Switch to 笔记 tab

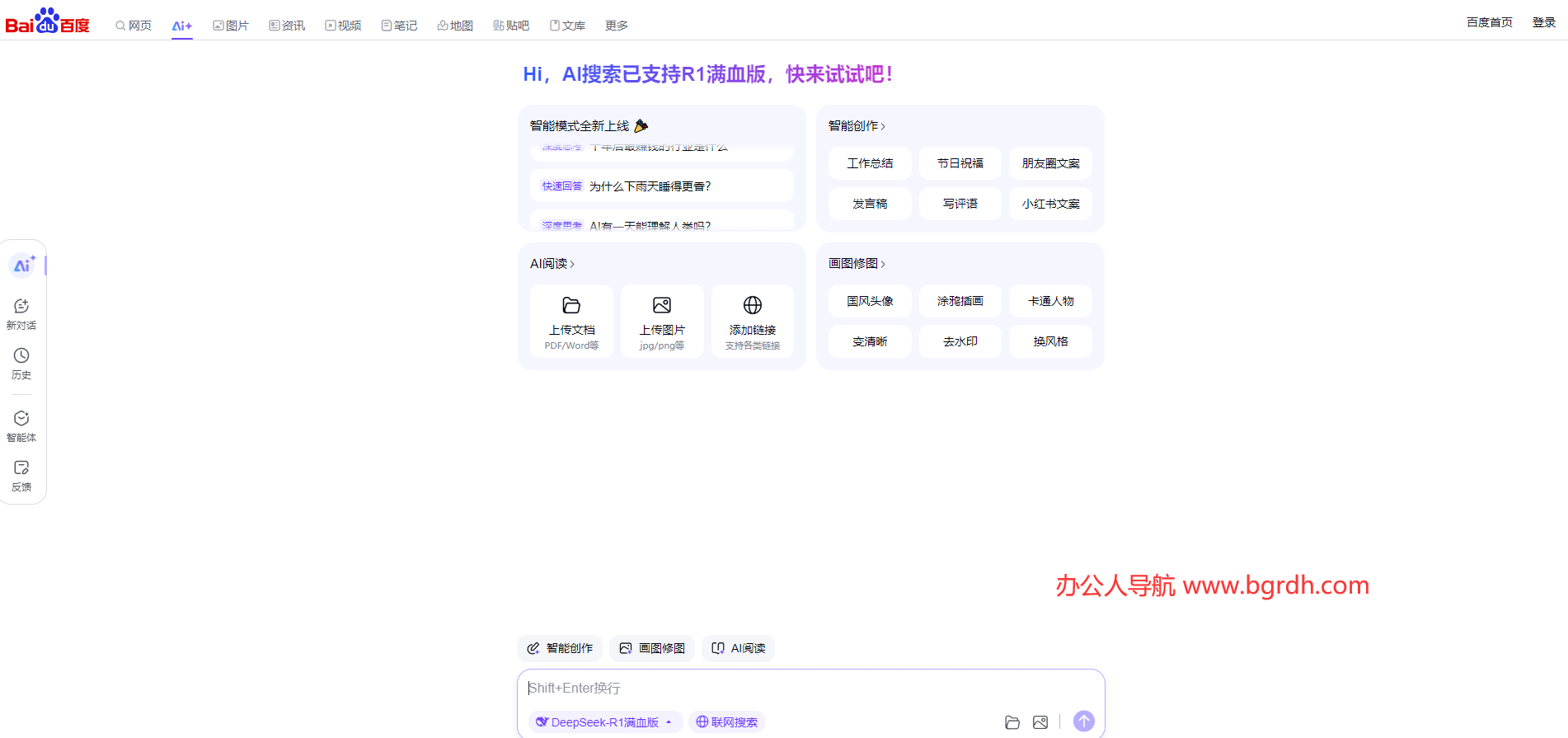tap(399, 26)
